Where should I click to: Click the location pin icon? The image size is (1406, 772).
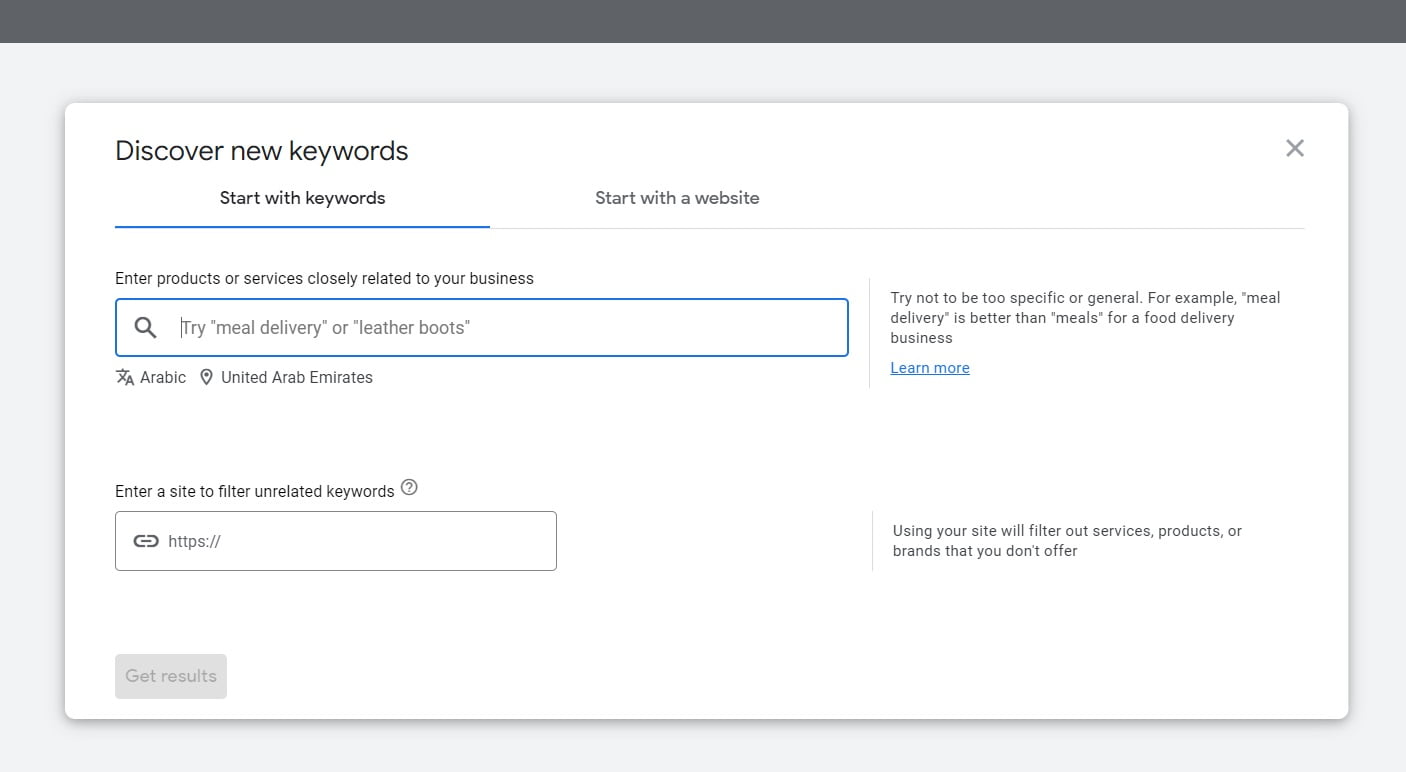pos(206,377)
